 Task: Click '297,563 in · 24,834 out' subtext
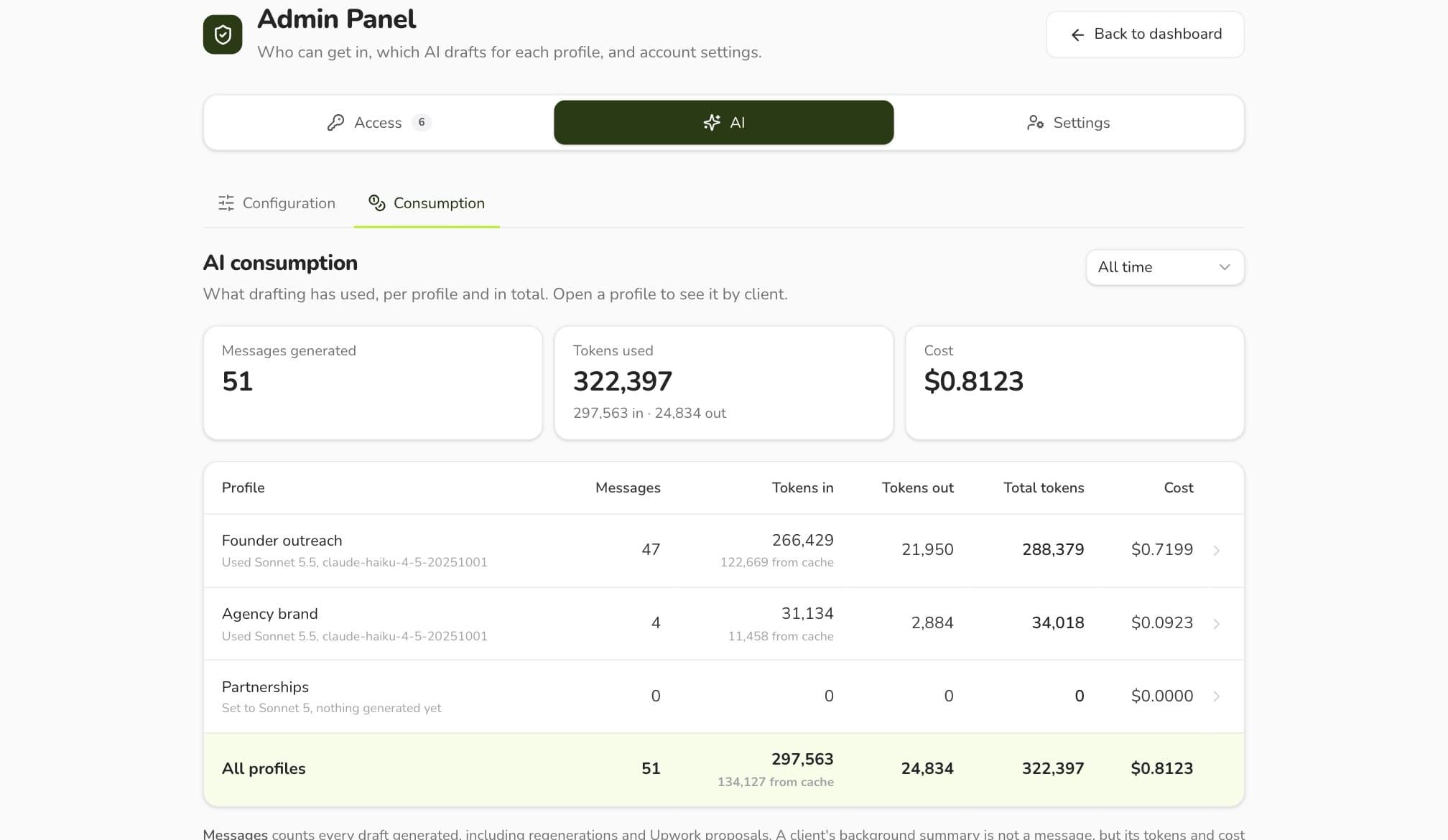click(x=649, y=413)
